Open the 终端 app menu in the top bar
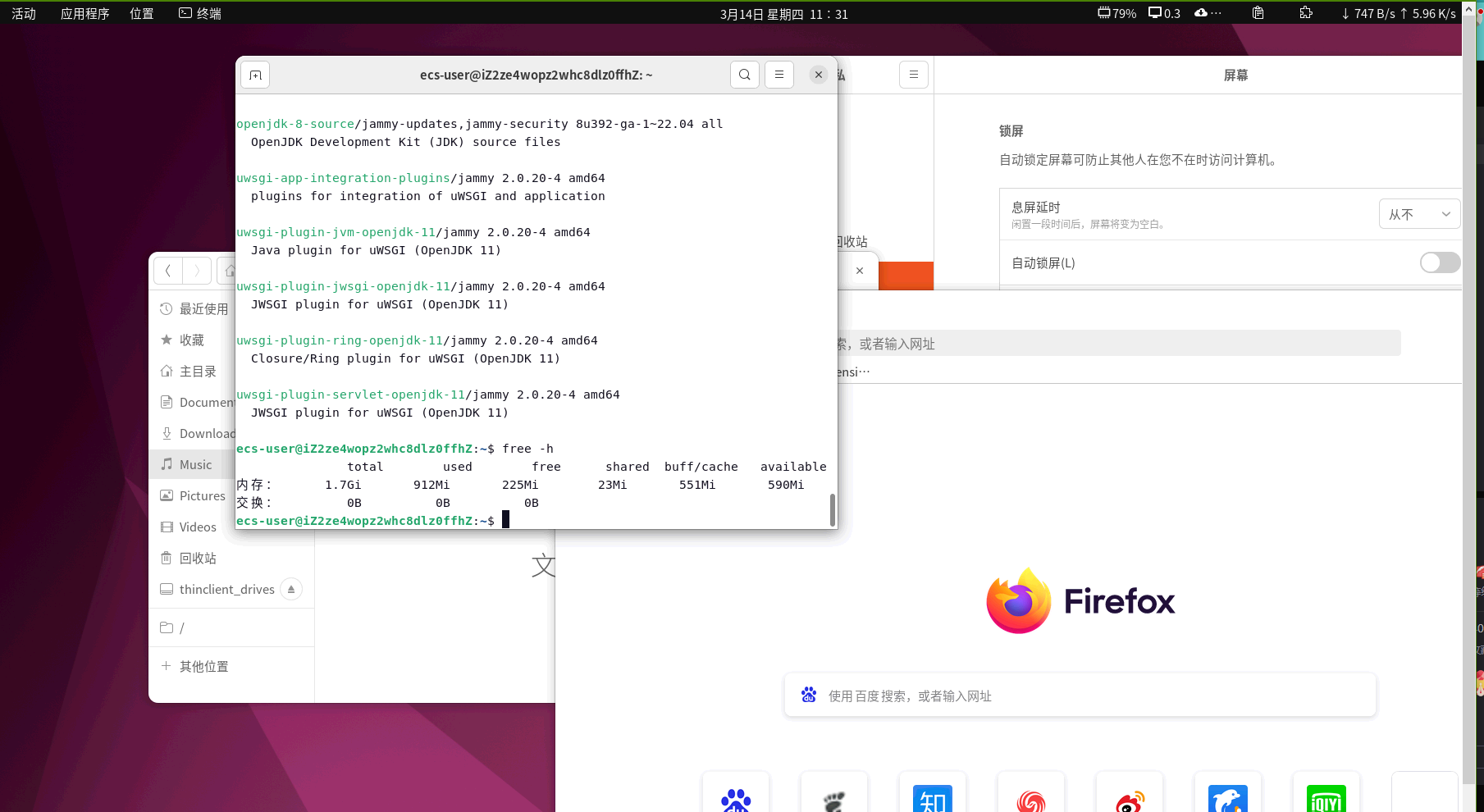The height and width of the screenshot is (812, 1484). coord(200,13)
